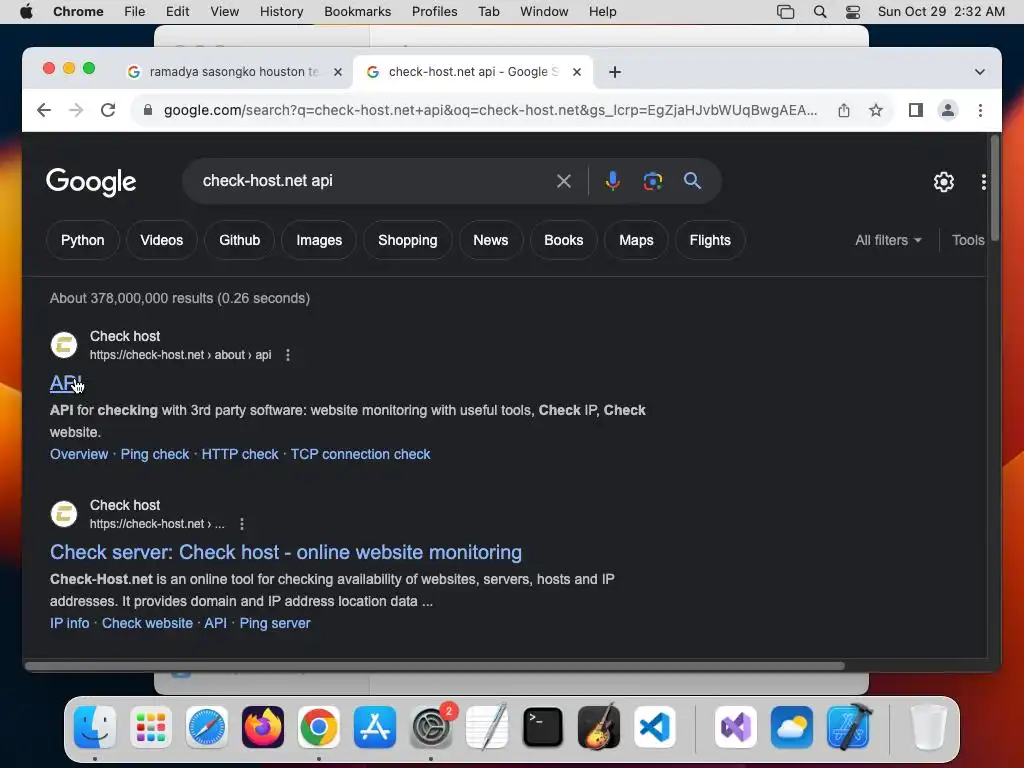
Task: Reload the current page
Action: point(108,110)
